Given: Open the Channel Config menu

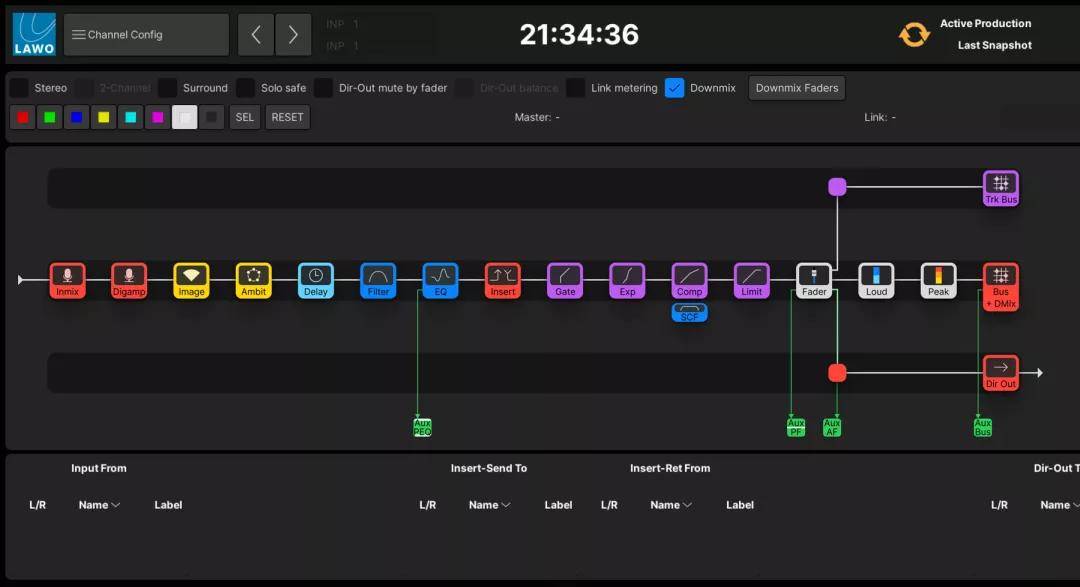Looking at the screenshot, I should coord(146,35).
